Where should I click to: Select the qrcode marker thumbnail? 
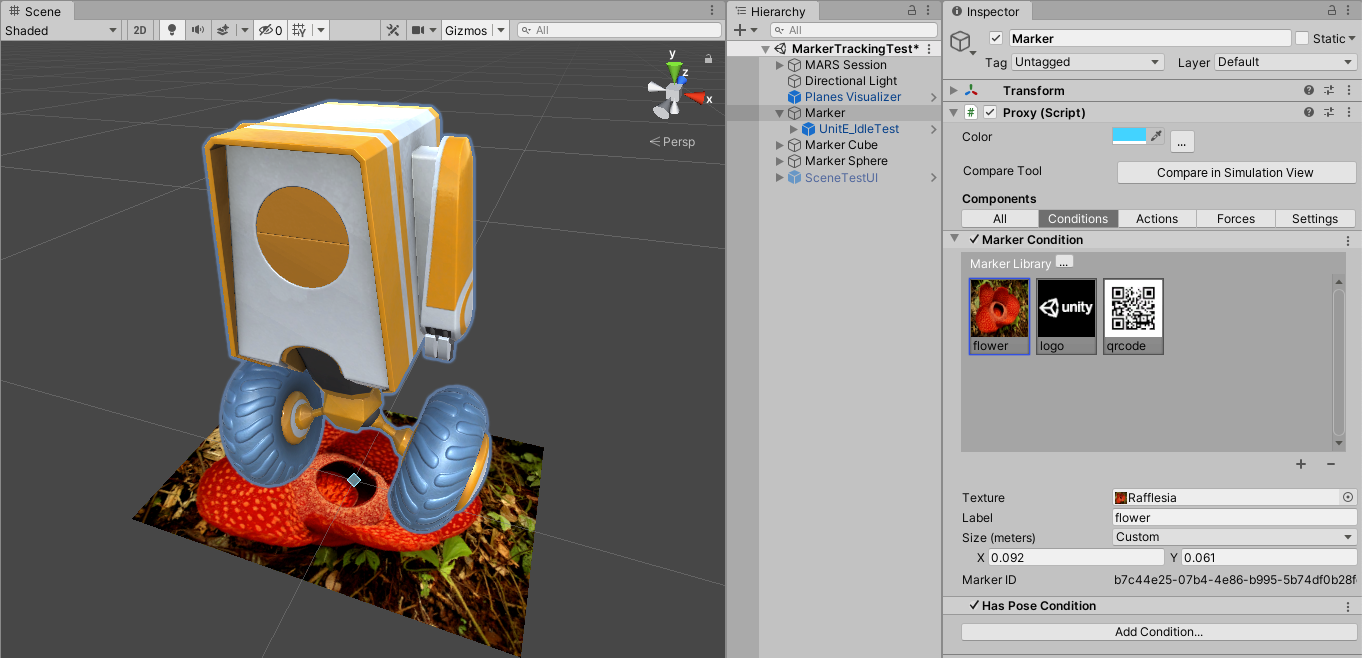pyautogui.click(x=1133, y=316)
